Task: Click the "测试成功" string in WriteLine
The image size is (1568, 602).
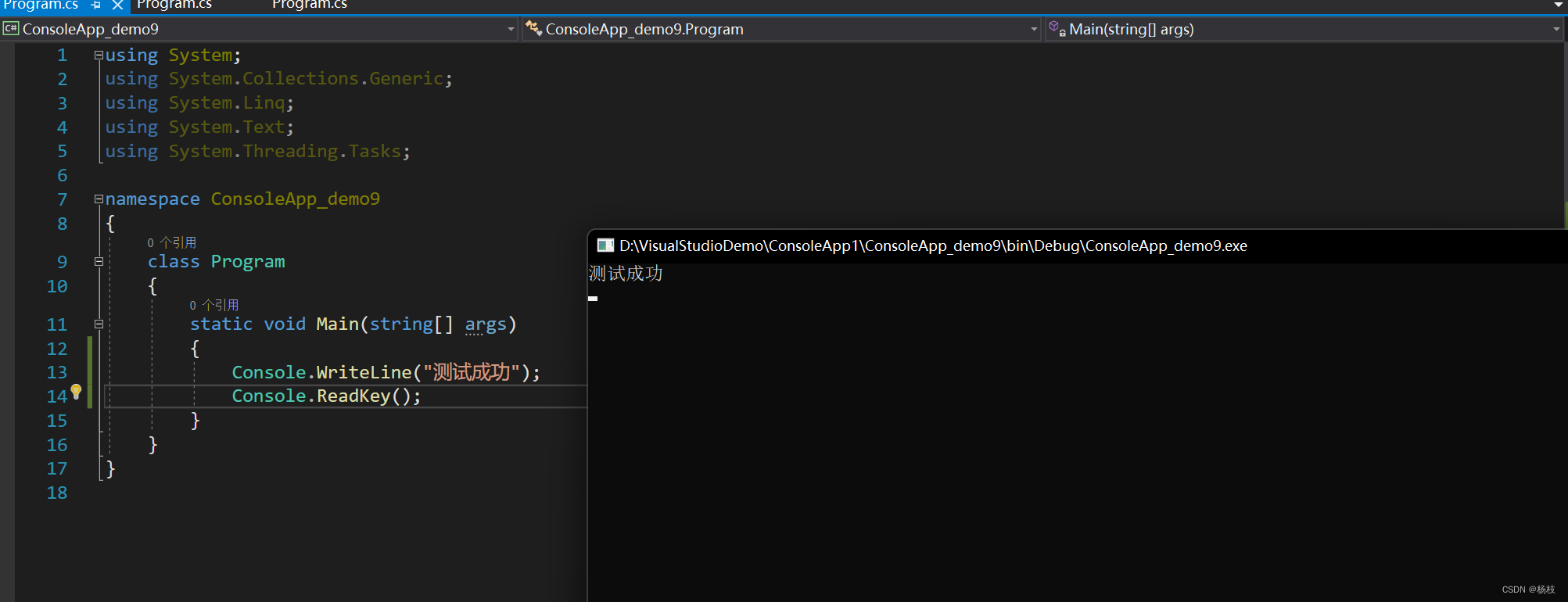Action: pos(472,372)
